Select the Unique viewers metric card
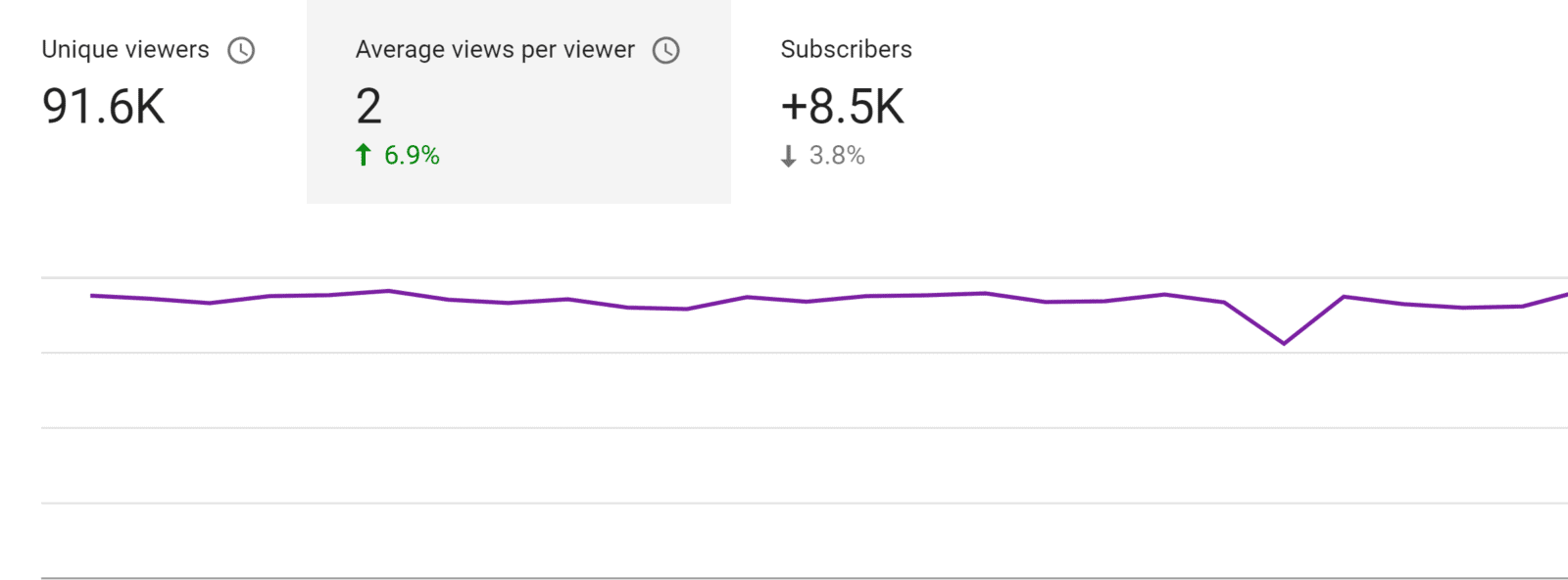This screenshot has height=580, width=1568. [147, 98]
